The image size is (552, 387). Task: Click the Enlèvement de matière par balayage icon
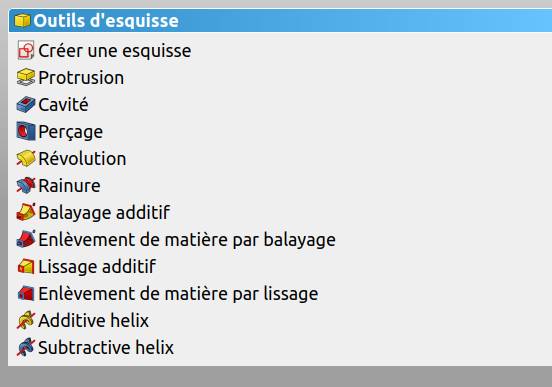tap(26, 239)
